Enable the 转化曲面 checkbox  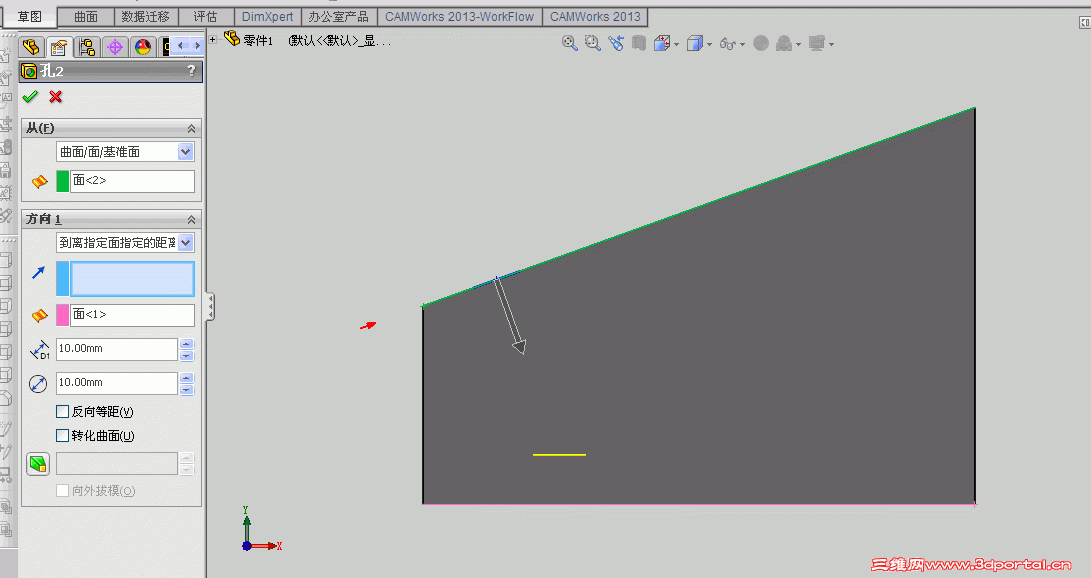[x=62, y=435]
